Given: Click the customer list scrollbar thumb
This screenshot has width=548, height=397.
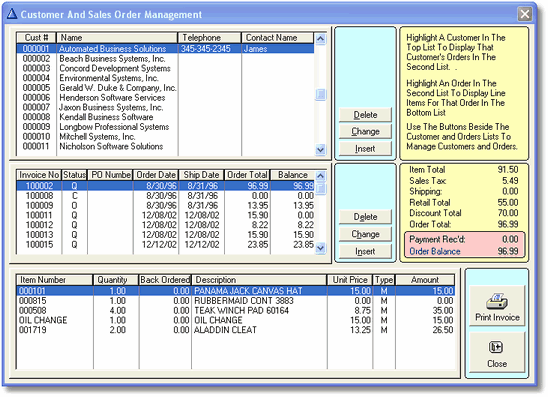Looking at the screenshot, I should [x=320, y=94].
